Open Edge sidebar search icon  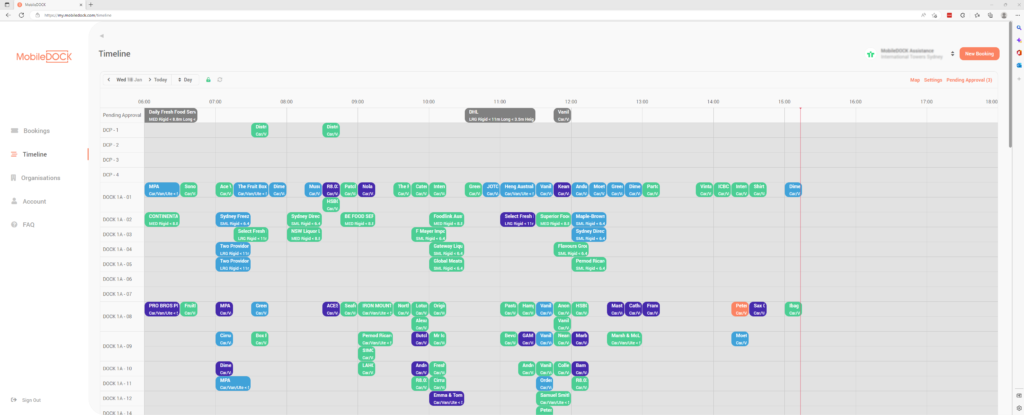click(1018, 27)
